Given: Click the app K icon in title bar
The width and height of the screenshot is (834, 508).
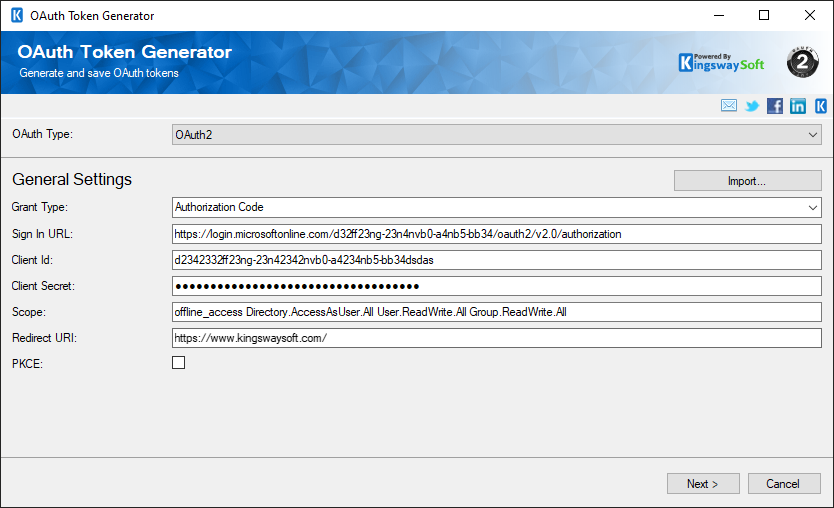Looking at the screenshot, I should coord(17,15).
